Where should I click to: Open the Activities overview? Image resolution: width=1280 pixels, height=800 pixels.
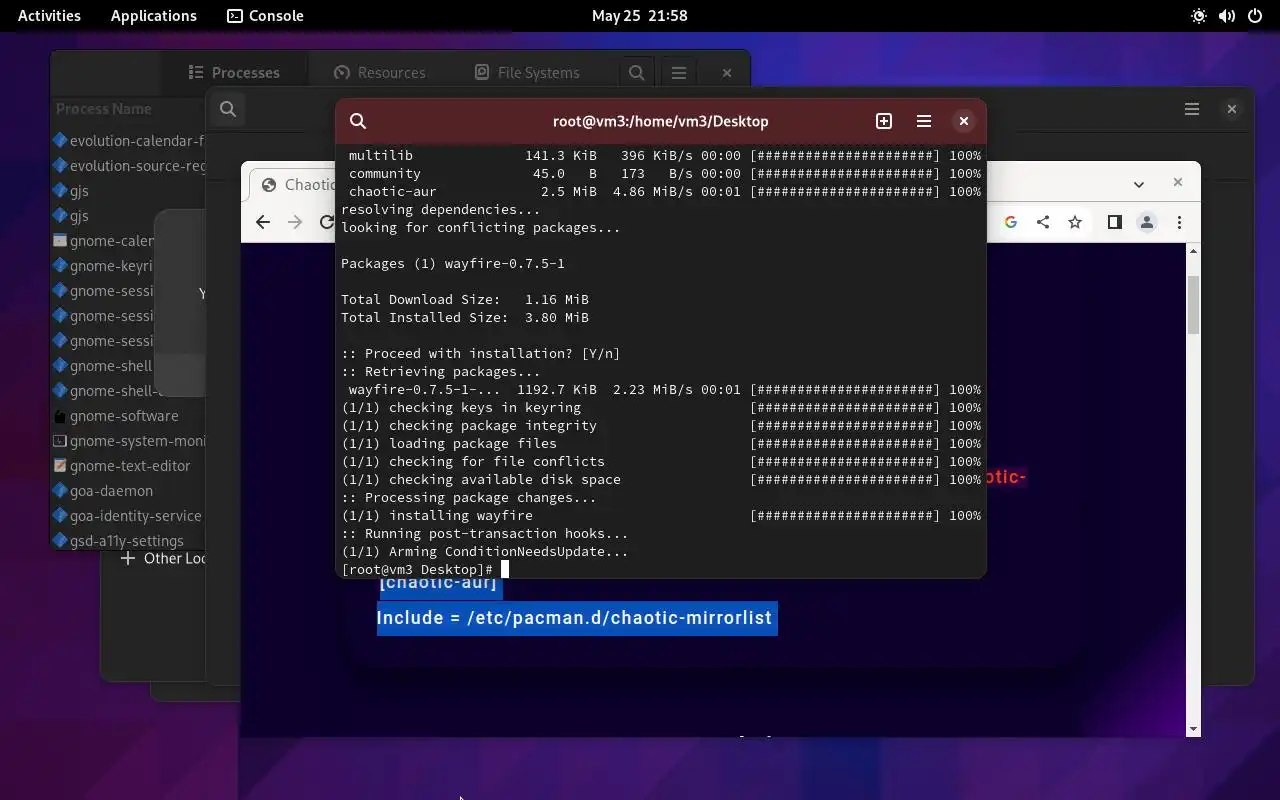point(49,15)
